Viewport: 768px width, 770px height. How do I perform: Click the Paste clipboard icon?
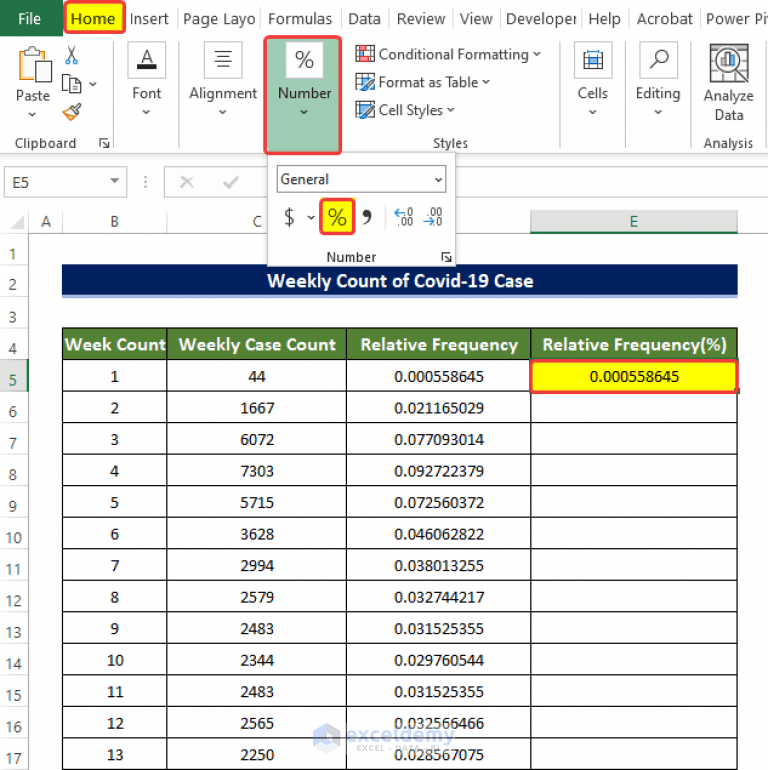point(34,65)
